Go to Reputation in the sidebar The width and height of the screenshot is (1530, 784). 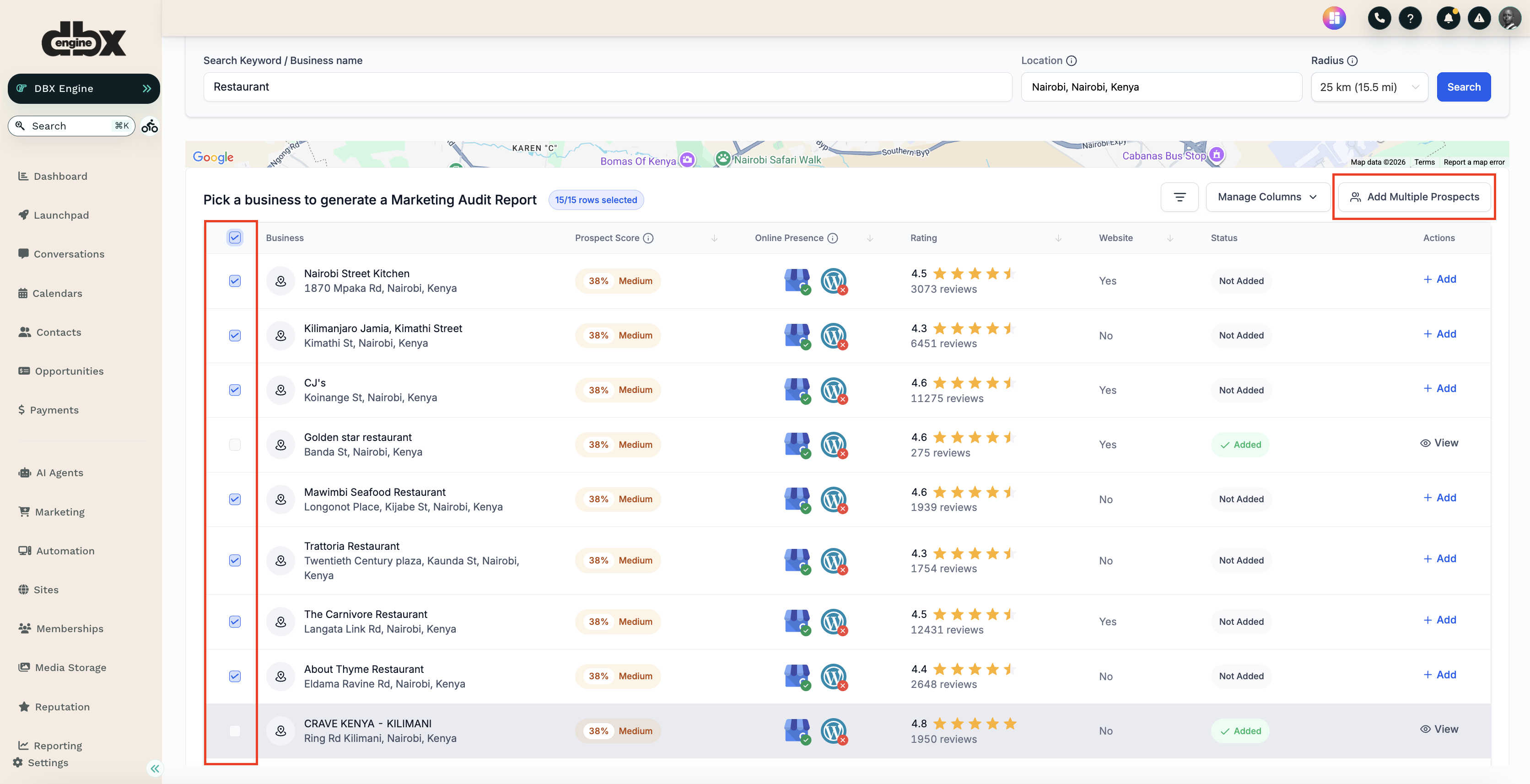(62, 706)
